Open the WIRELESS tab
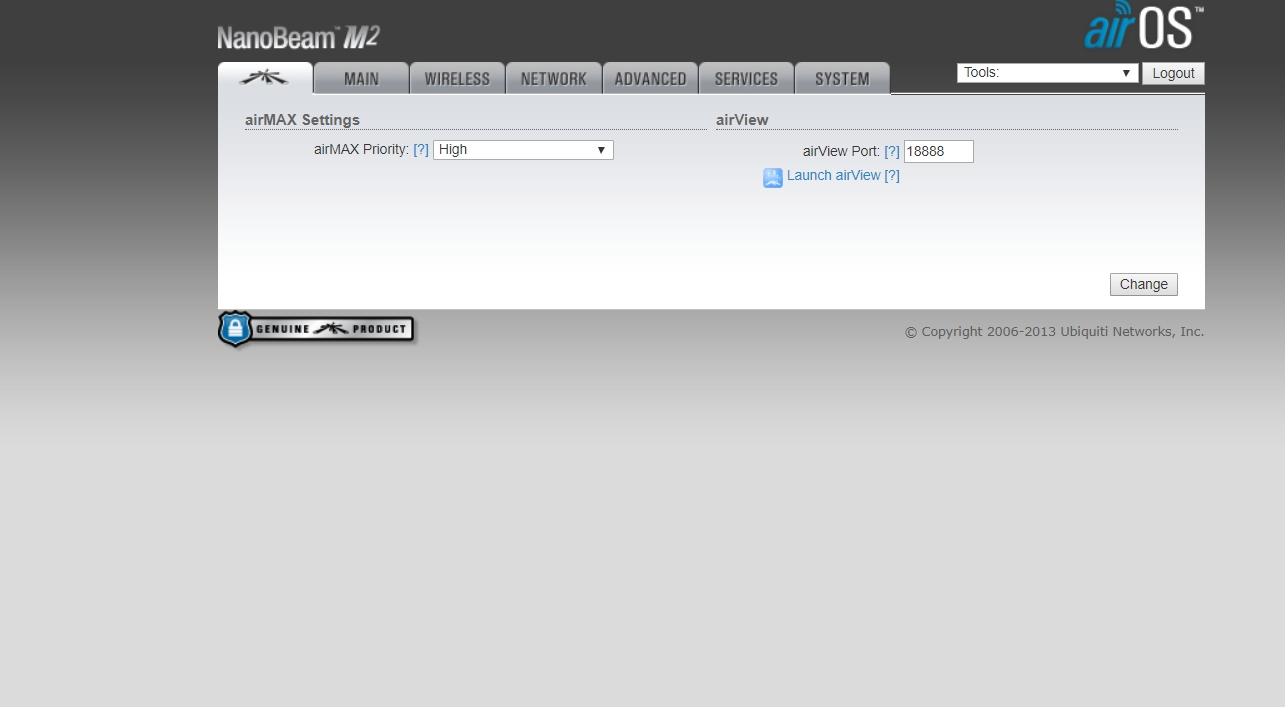Image resolution: width=1285 pixels, height=707 pixels. (x=457, y=78)
